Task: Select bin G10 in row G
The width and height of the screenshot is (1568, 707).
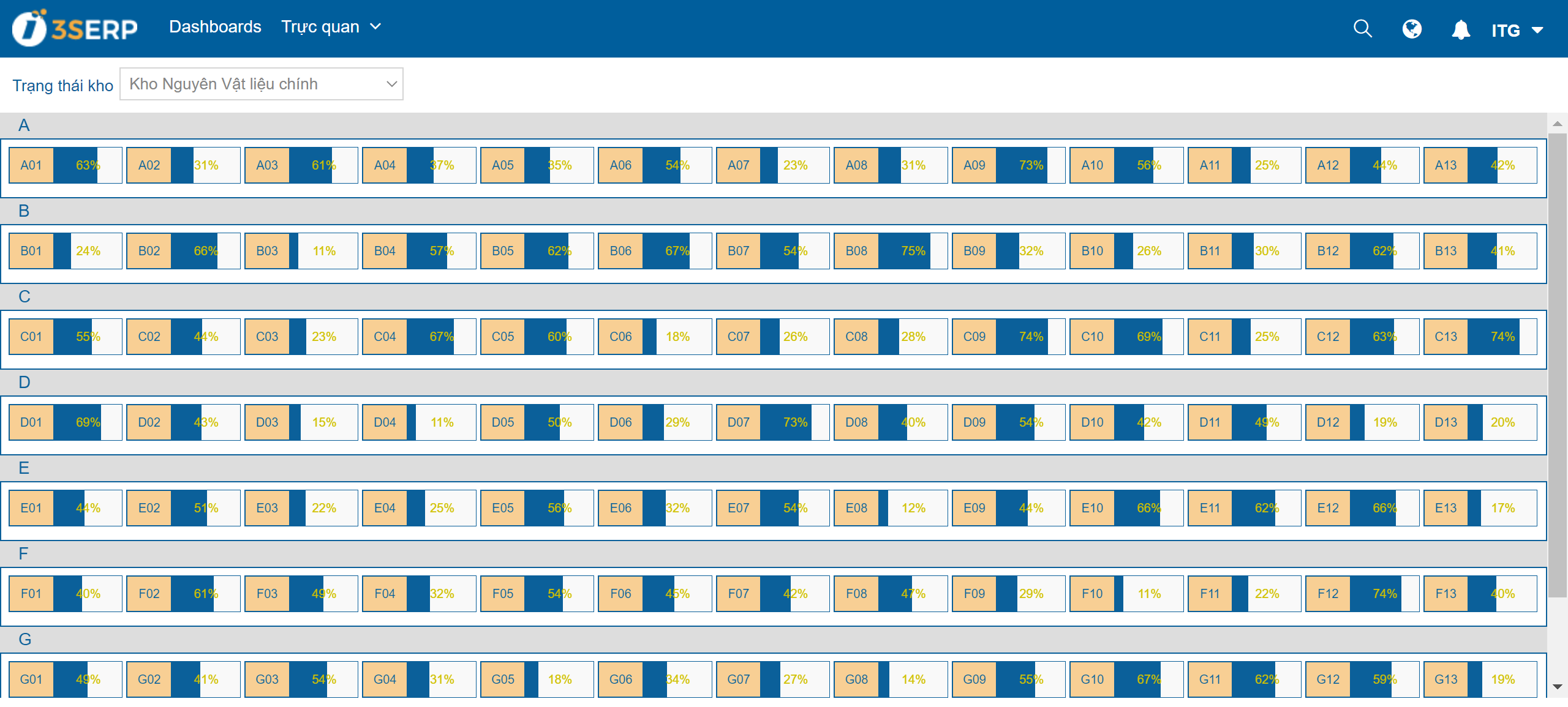Action: tap(1092, 679)
